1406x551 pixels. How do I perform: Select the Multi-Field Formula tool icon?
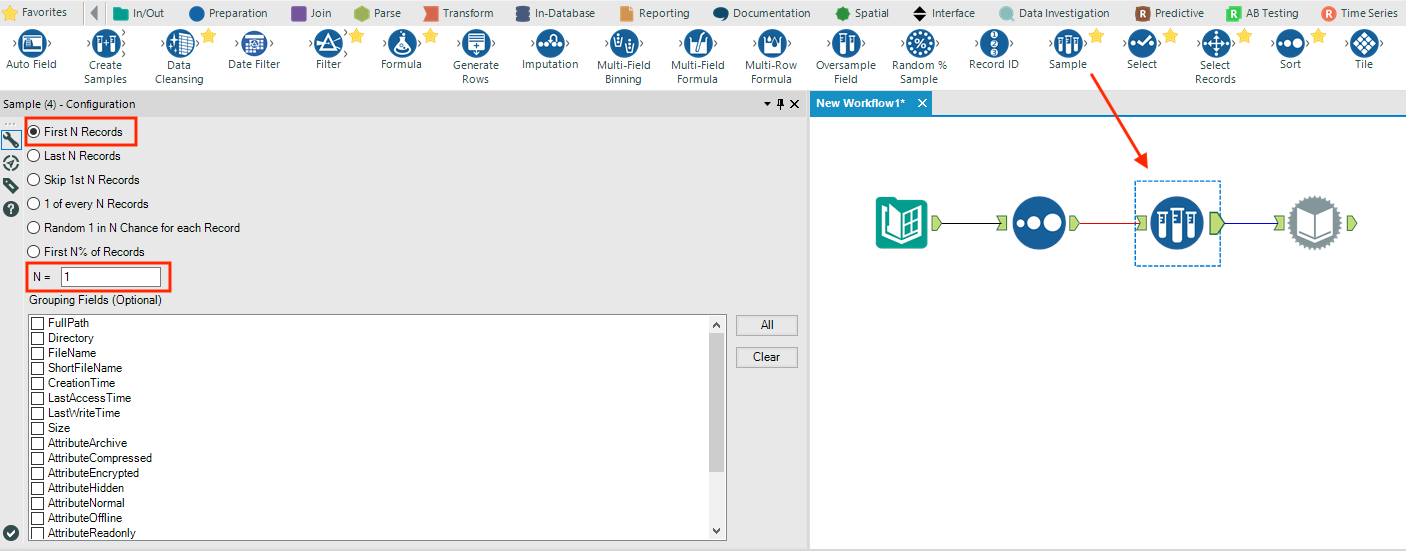tap(697, 42)
